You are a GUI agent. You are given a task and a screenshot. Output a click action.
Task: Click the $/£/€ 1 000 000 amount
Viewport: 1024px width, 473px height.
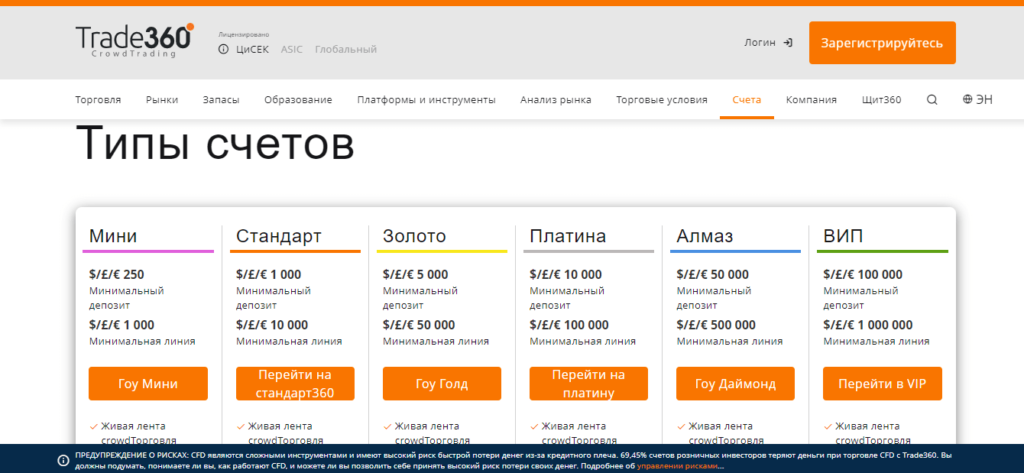868,325
